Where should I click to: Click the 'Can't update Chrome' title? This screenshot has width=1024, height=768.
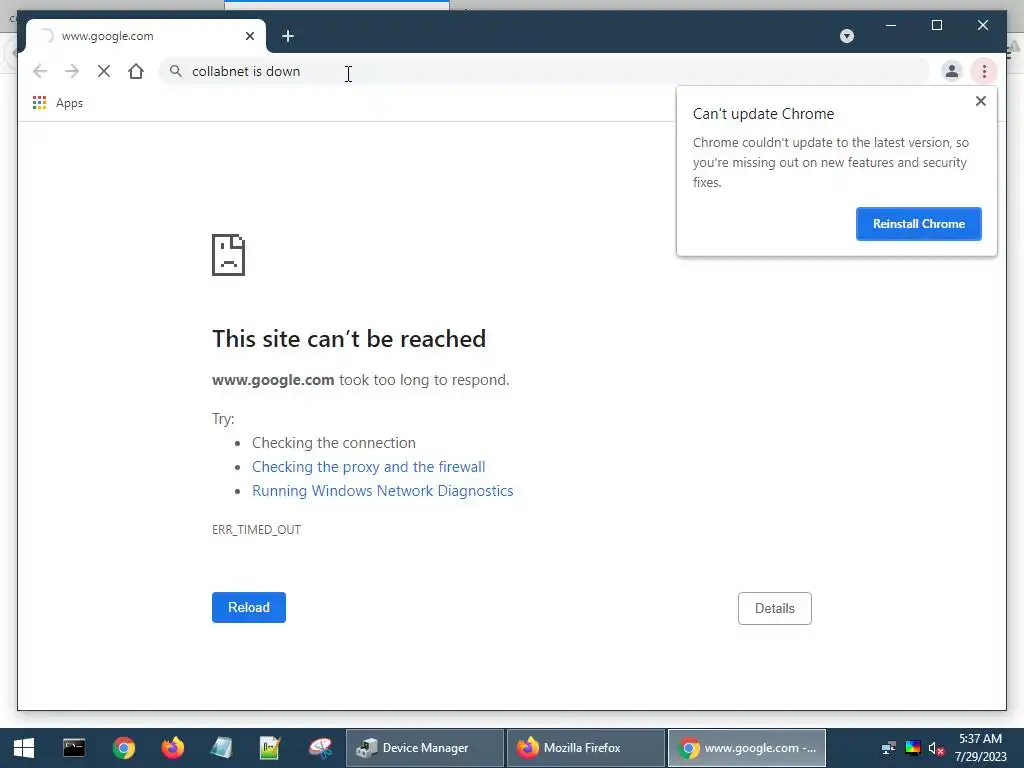pyautogui.click(x=763, y=114)
